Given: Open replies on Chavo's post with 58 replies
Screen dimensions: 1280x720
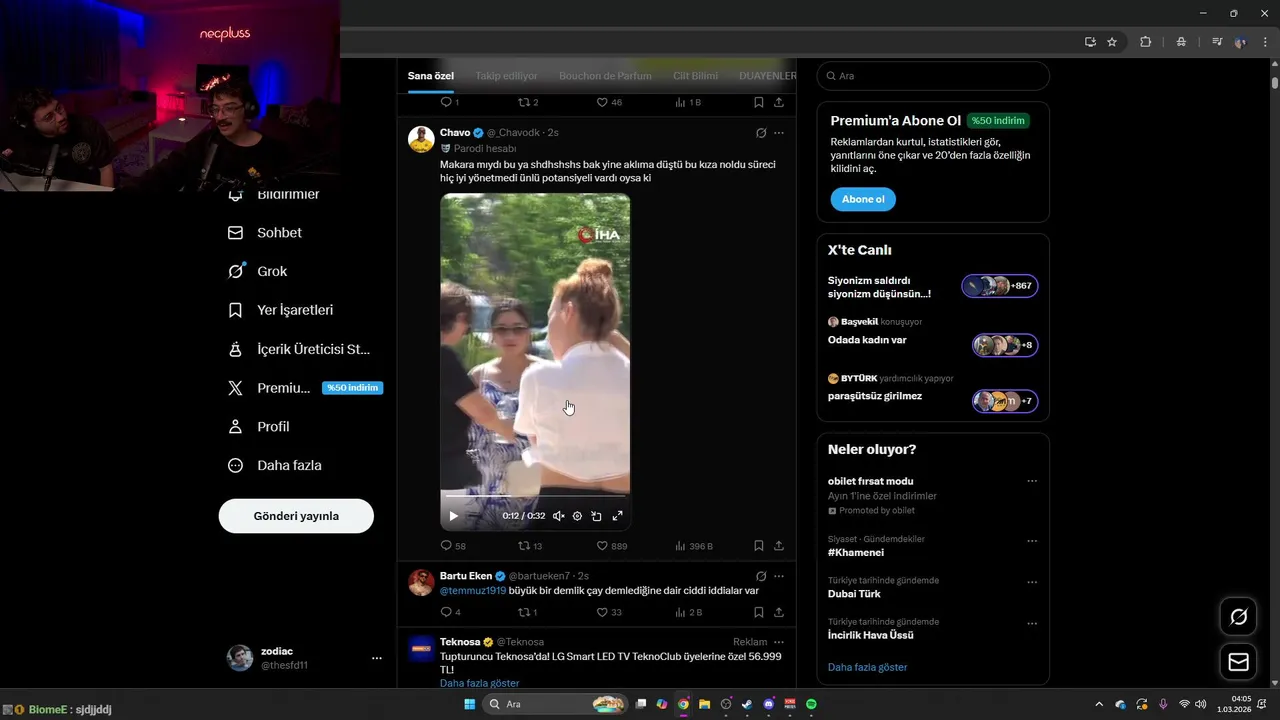Looking at the screenshot, I should click(x=453, y=546).
